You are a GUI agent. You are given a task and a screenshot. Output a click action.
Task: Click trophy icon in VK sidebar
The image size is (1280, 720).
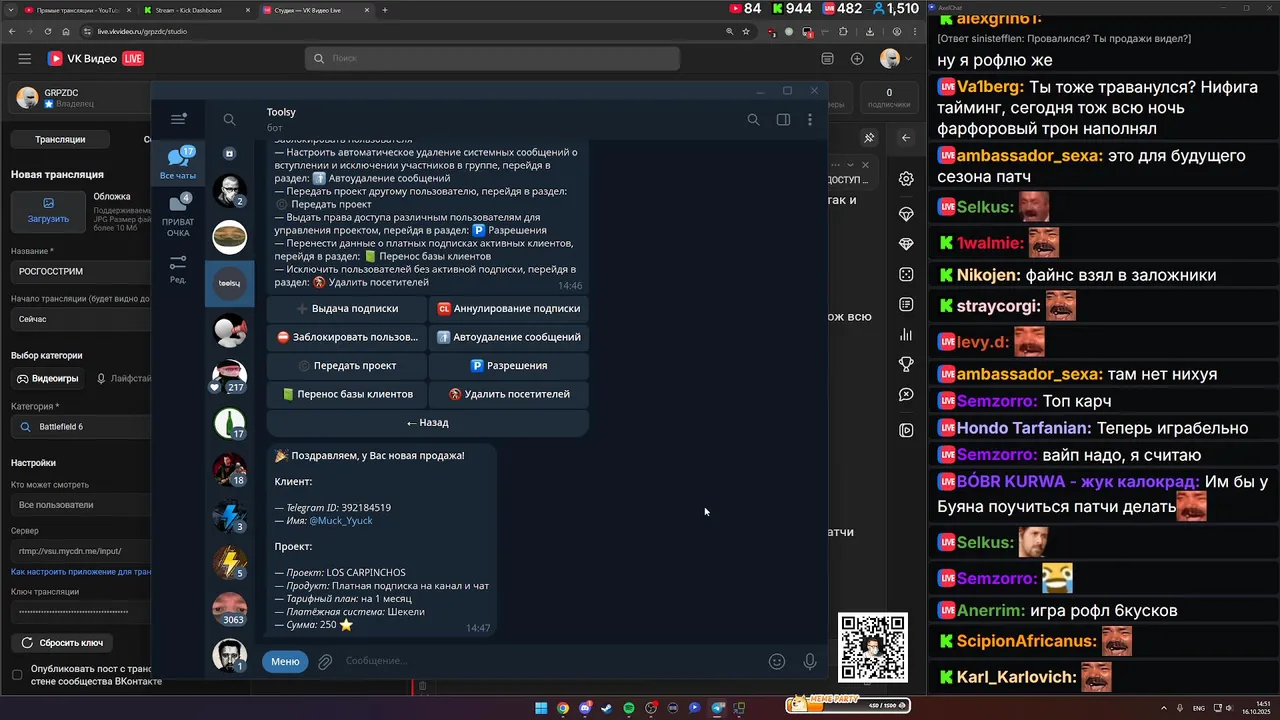[x=906, y=365]
